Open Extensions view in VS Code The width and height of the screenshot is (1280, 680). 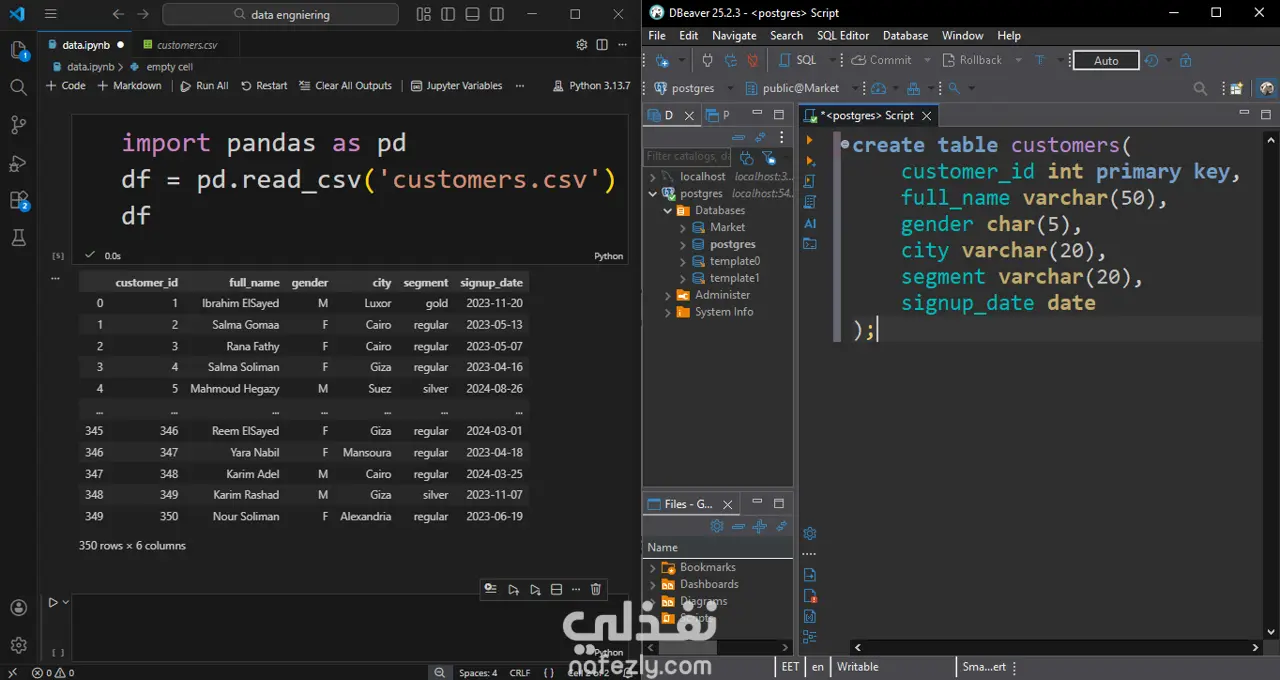tap(18, 200)
